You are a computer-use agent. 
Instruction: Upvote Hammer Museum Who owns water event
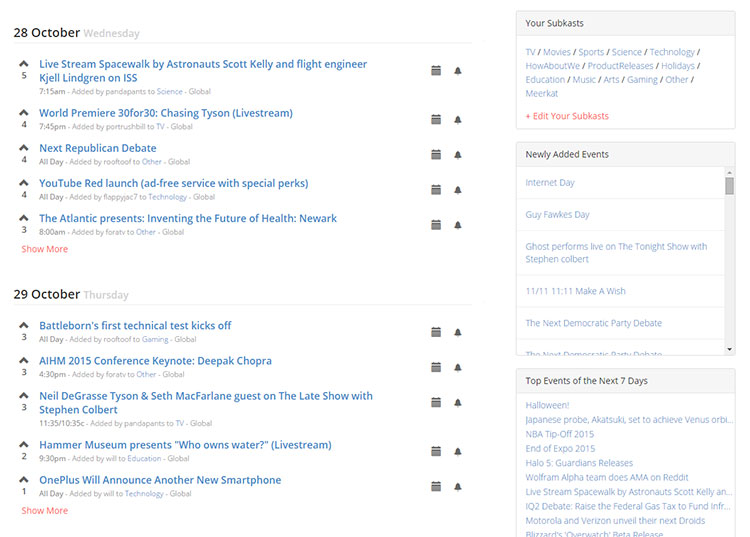23,444
